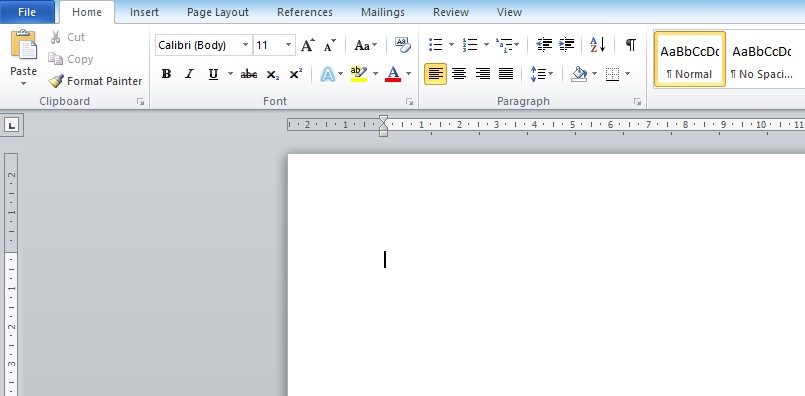Open the font color picker arrow

[x=409, y=74]
